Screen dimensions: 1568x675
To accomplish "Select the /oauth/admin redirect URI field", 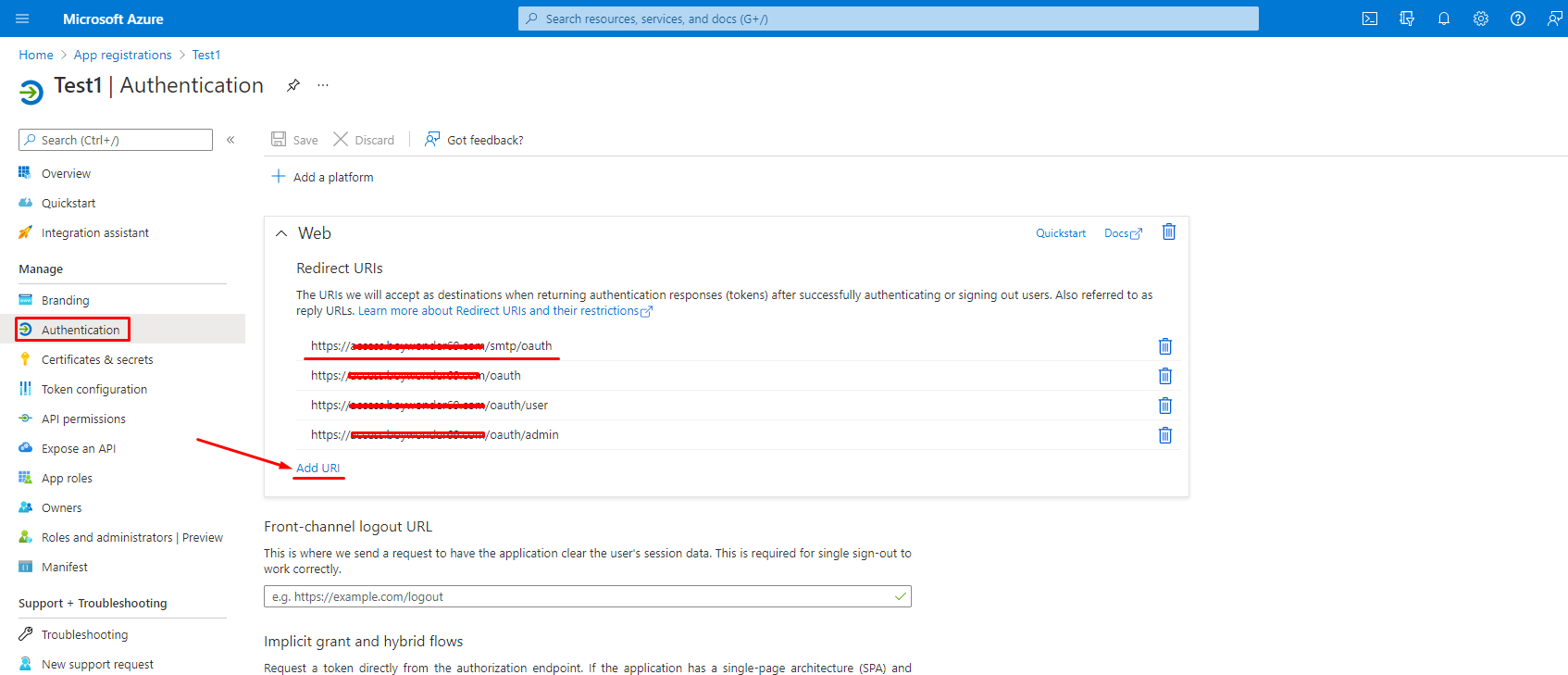I will click(727, 435).
